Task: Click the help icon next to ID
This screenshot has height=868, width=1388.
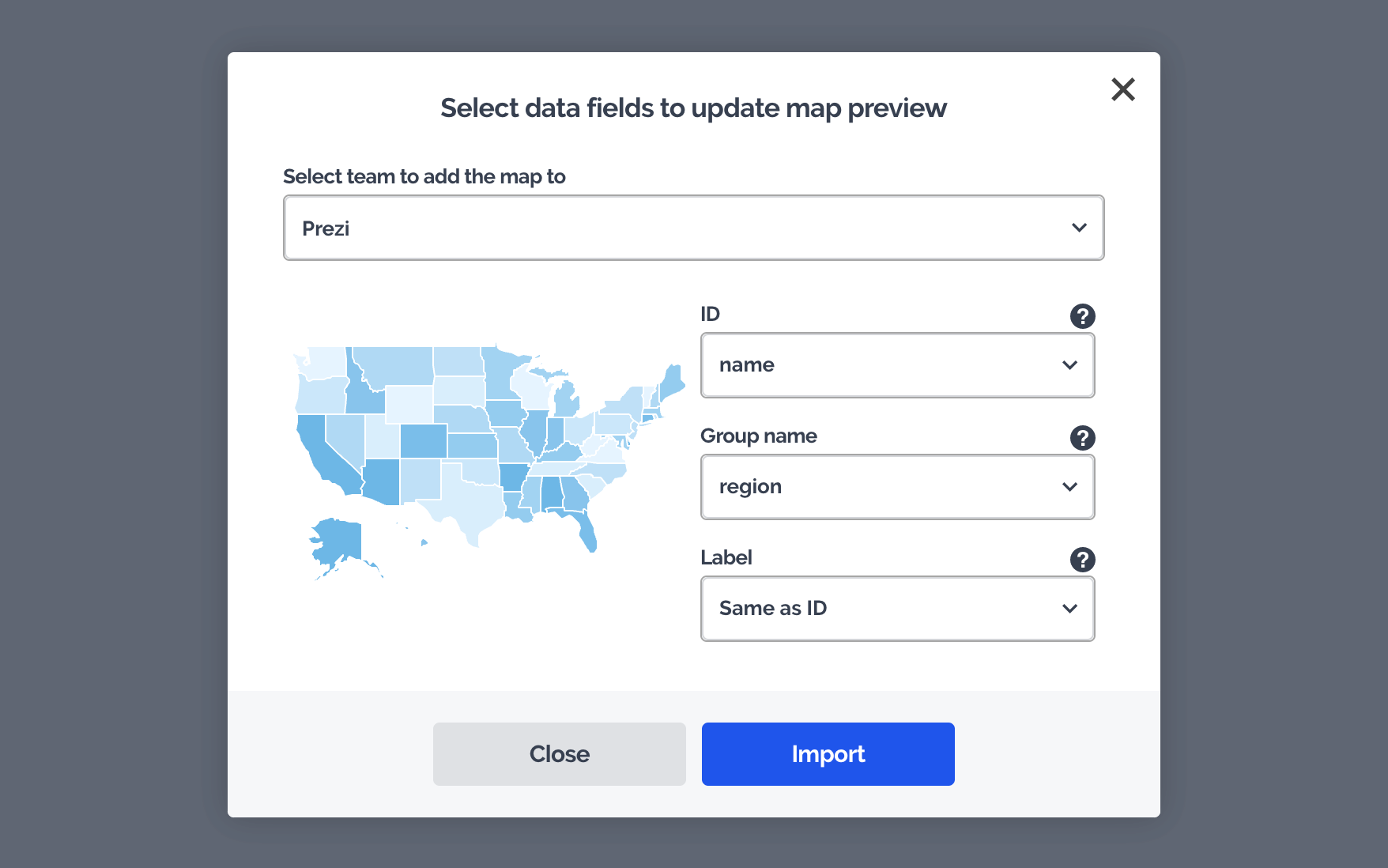Action: point(1082,316)
